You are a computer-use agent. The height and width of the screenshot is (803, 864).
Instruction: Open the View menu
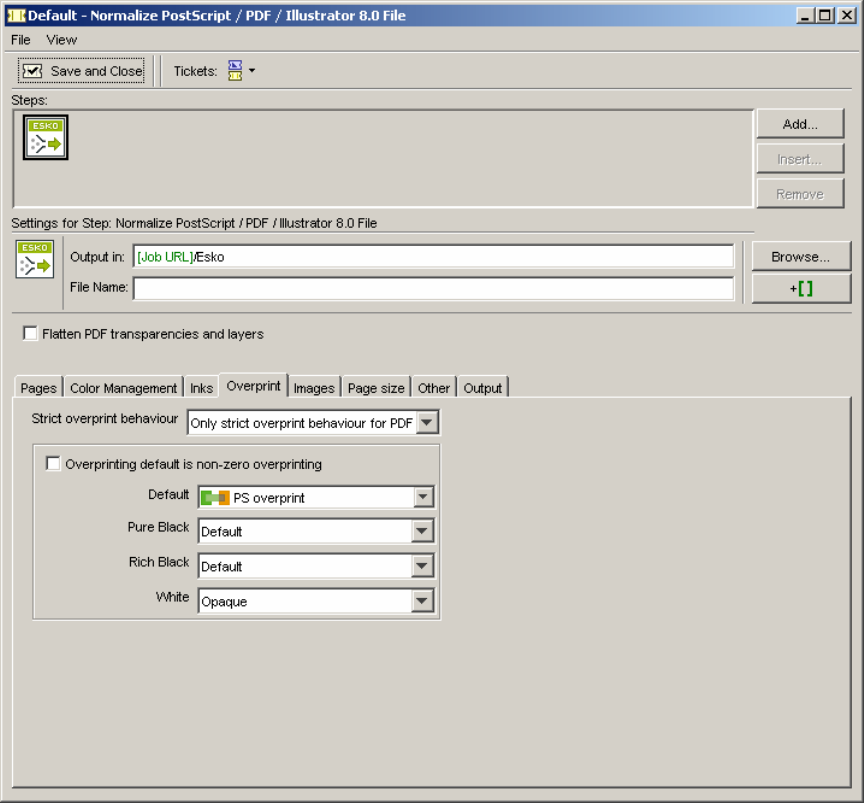pyautogui.click(x=61, y=40)
